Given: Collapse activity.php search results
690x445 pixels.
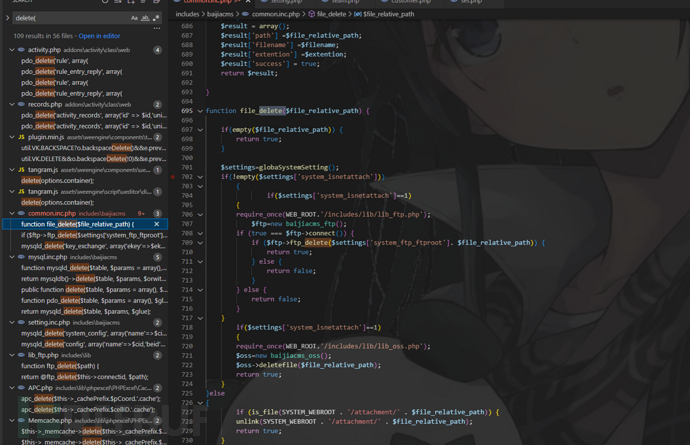Looking at the screenshot, I should [x=12, y=50].
